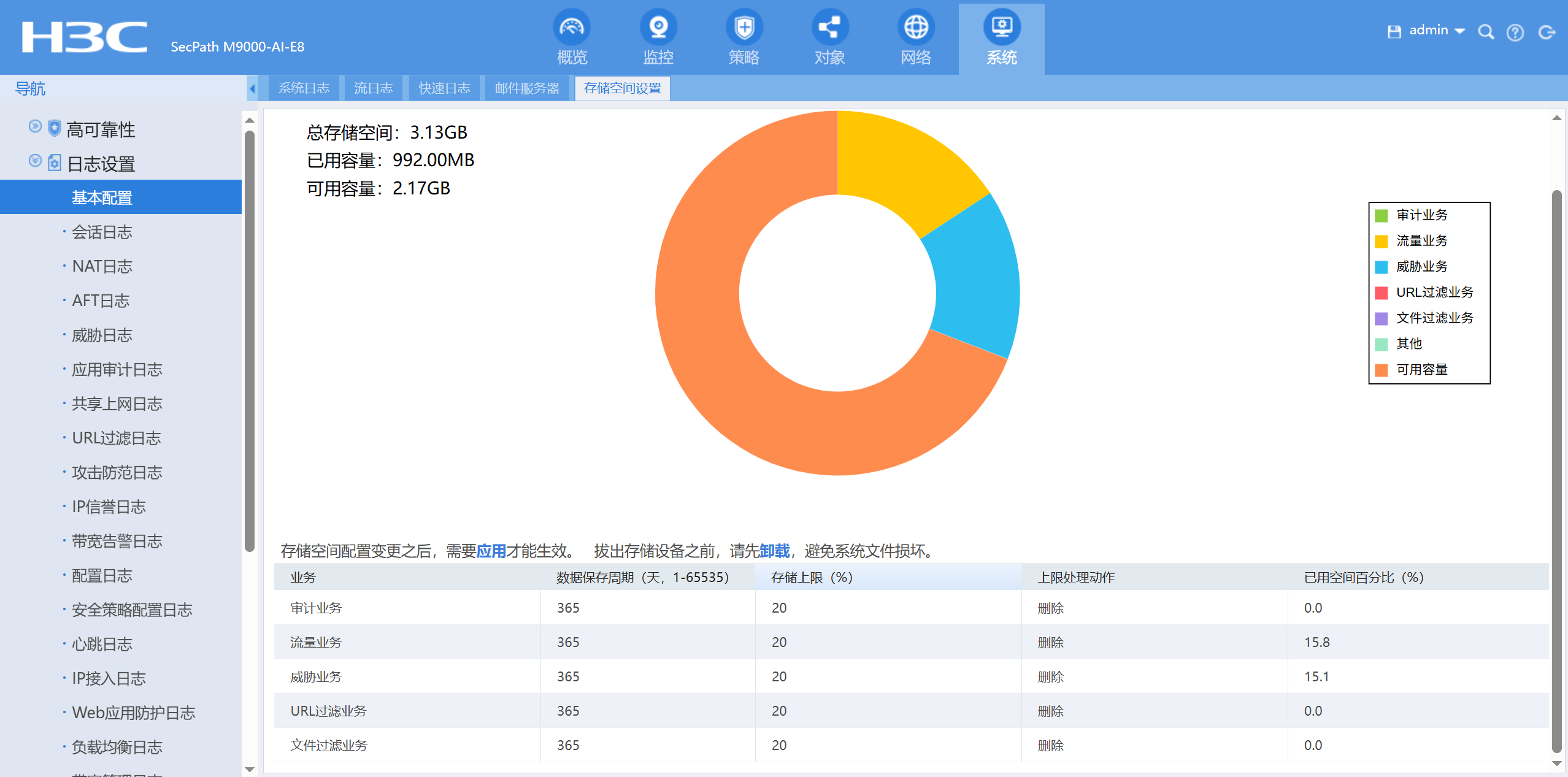Select 会话日志 in navigation tree
This screenshot has width=1568, height=777.
pyautogui.click(x=102, y=232)
